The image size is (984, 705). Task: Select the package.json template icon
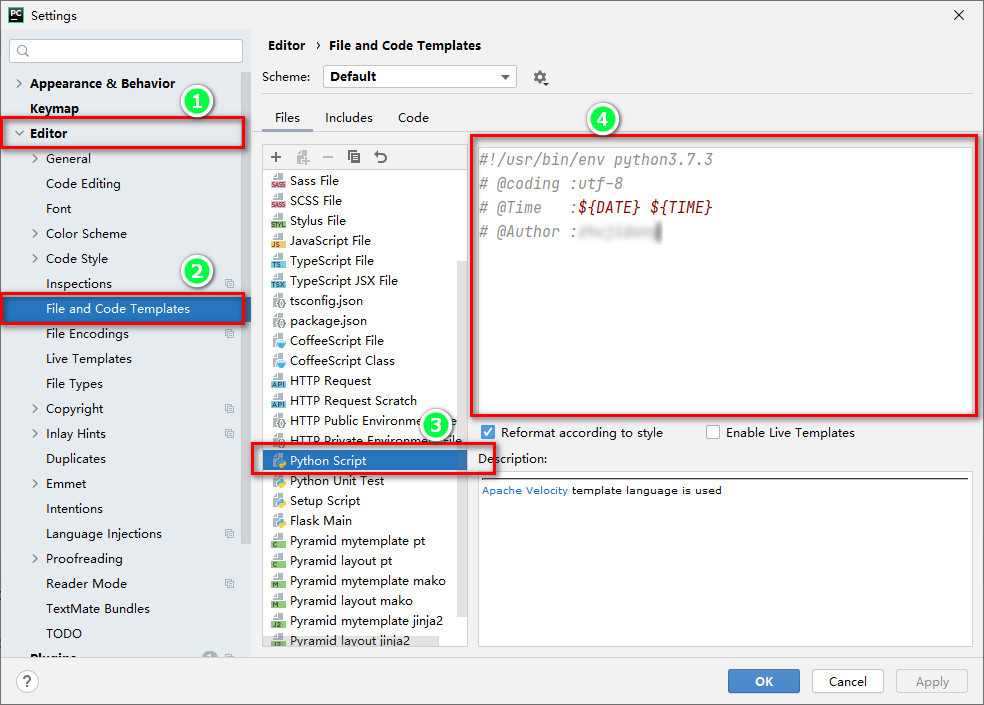click(278, 321)
